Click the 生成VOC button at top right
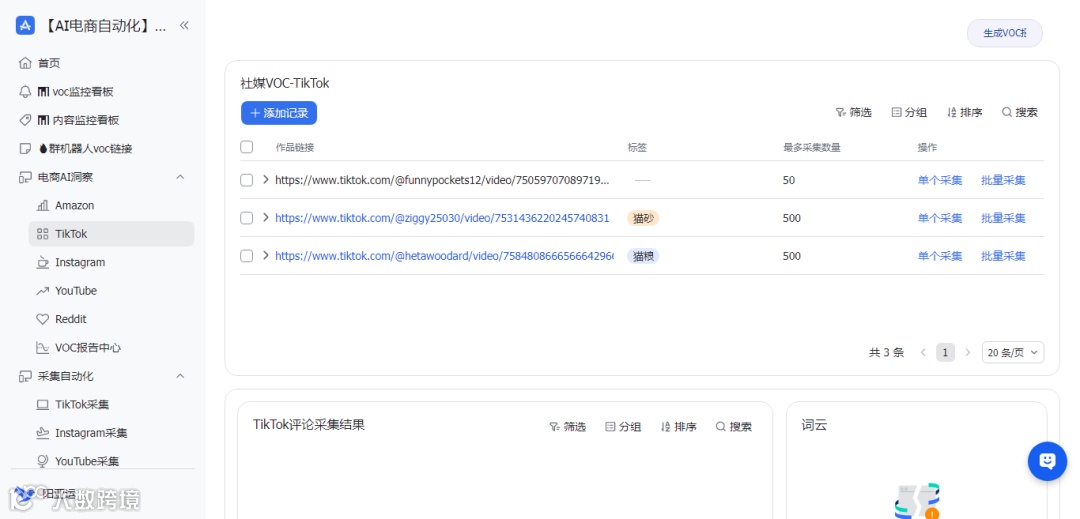 tap(1005, 33)
